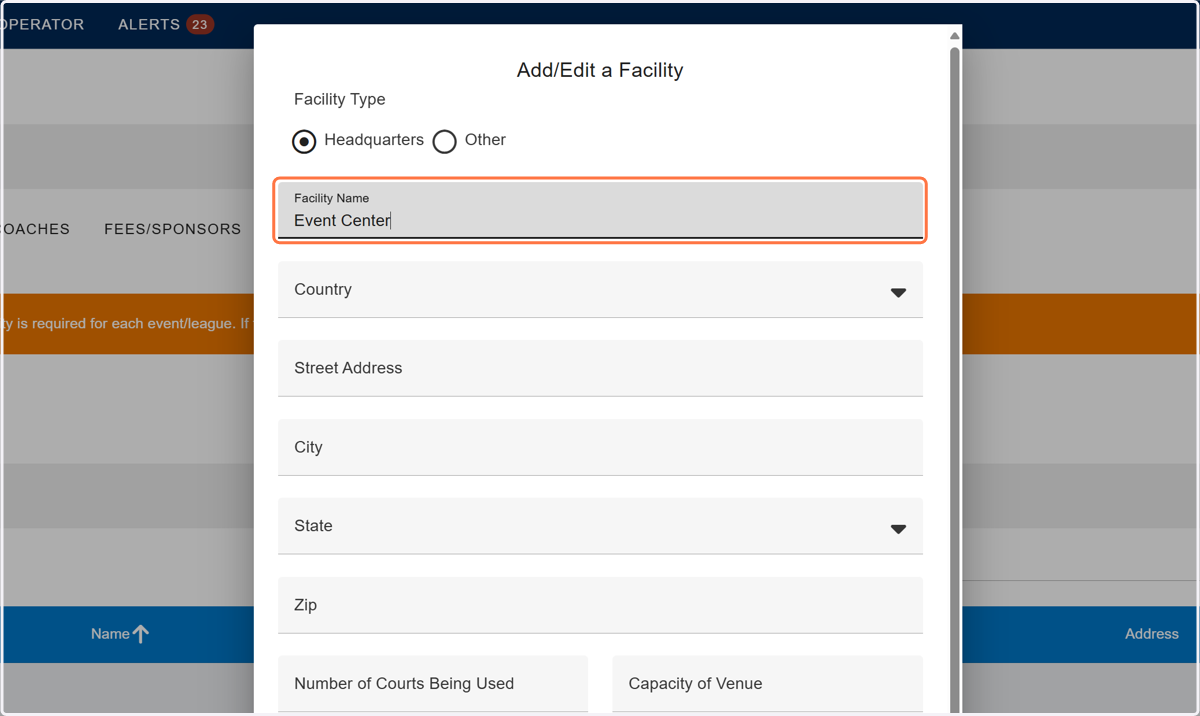Click the red 23 alerts badge
Image resolution: width=1200 pixels, height=716 pixels.
point(200,24)
